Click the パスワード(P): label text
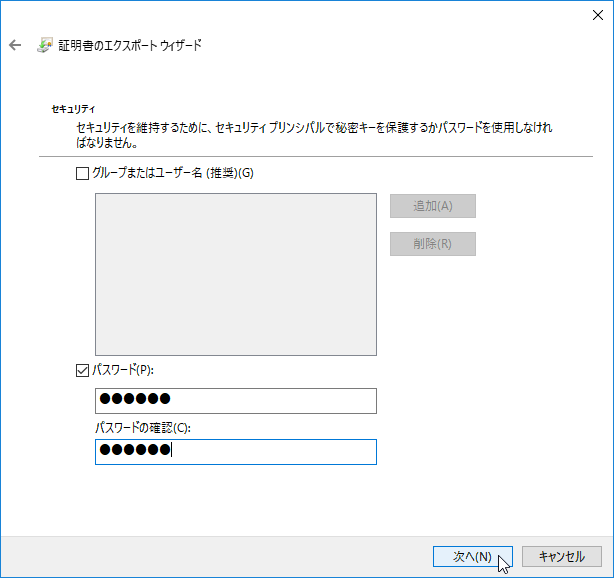This screenshot has width=614, height=578. [123, 370]
